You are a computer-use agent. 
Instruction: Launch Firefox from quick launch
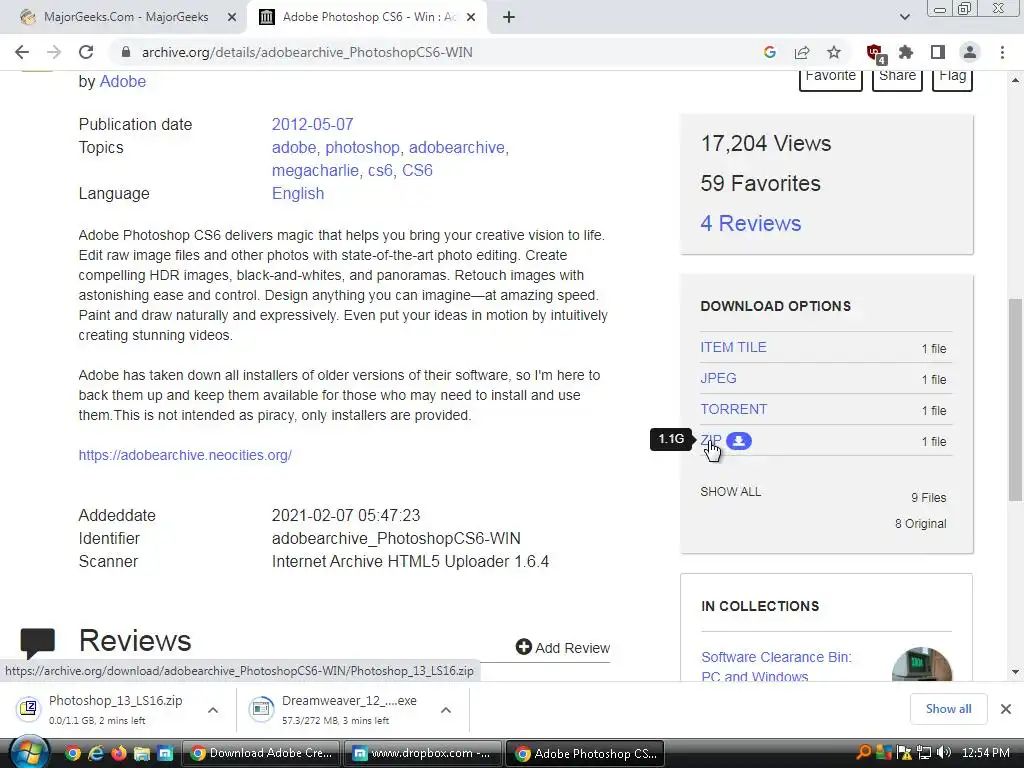119,754
